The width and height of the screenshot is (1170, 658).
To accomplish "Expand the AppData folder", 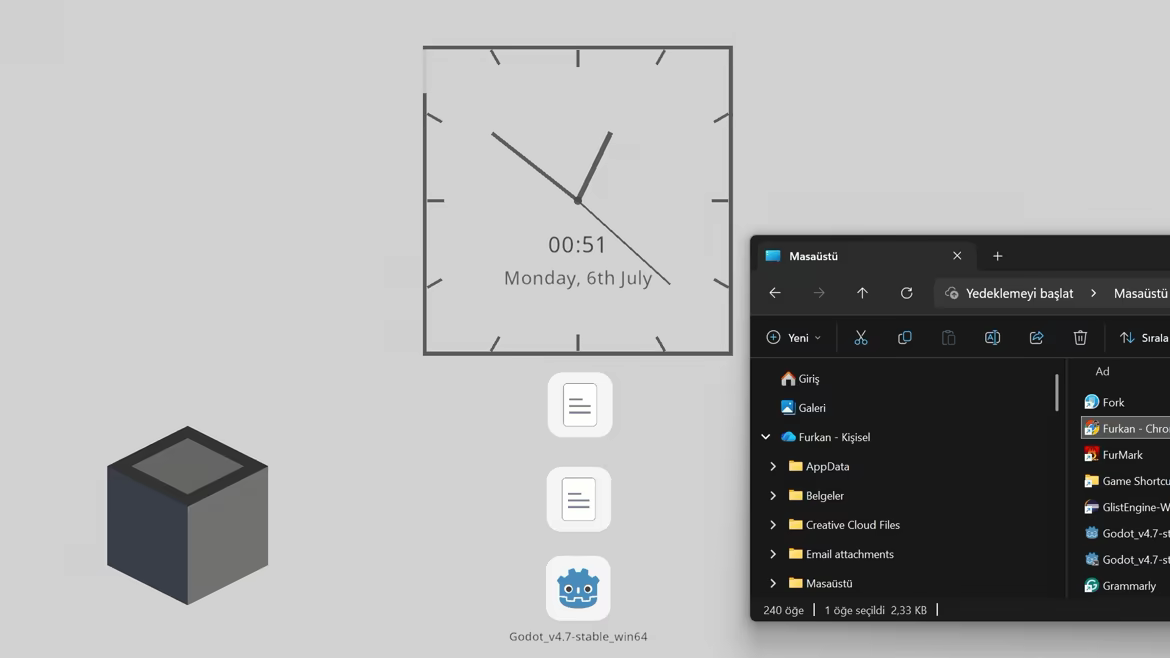I will pos(773,466).
